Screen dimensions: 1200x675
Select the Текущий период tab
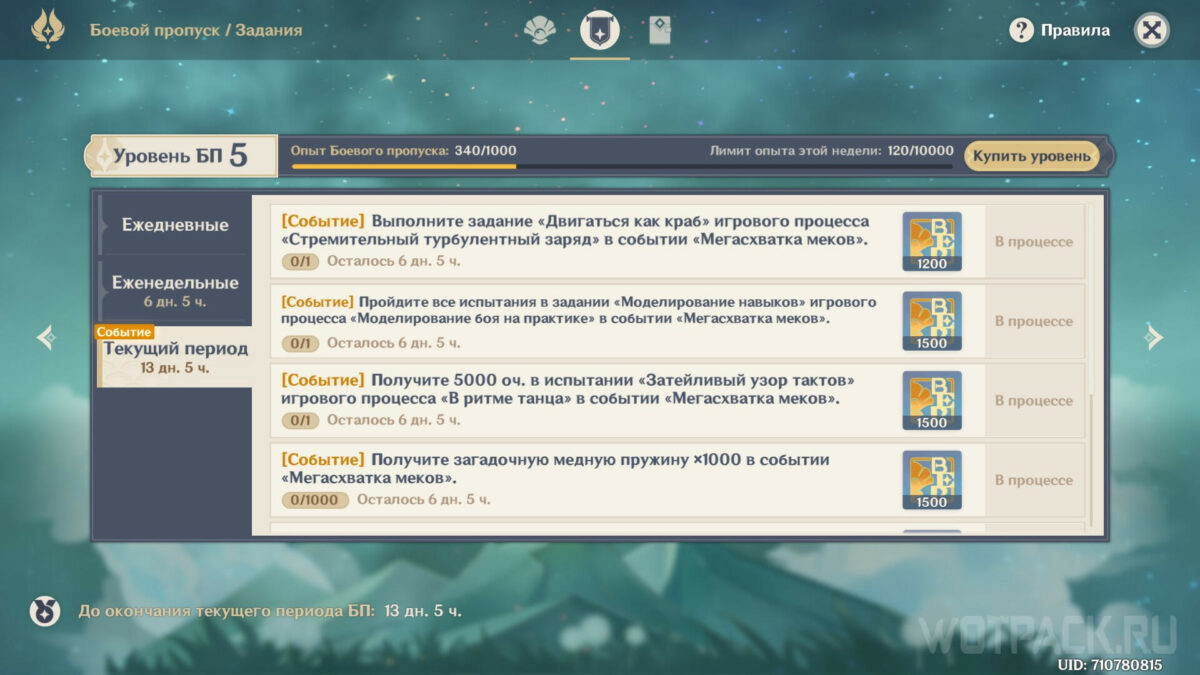tap(175, 357)
